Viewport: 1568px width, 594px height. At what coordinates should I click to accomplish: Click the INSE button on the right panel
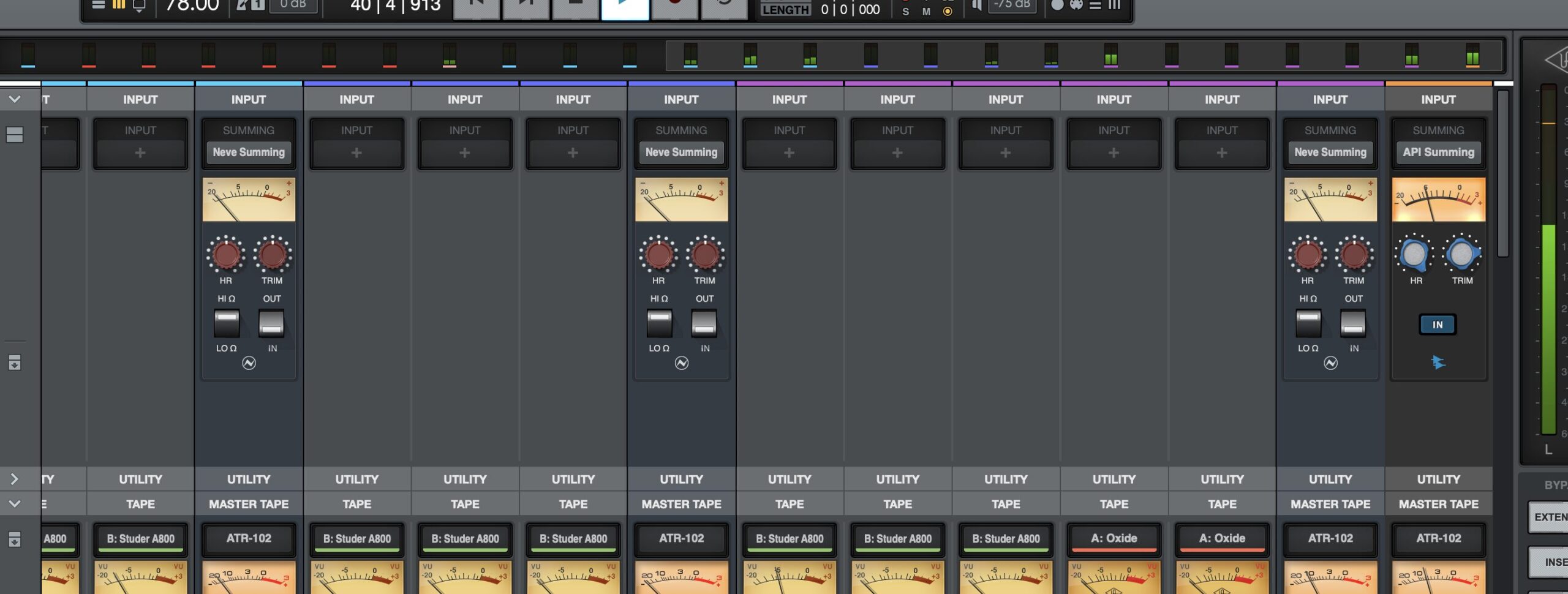point(1550,562)
